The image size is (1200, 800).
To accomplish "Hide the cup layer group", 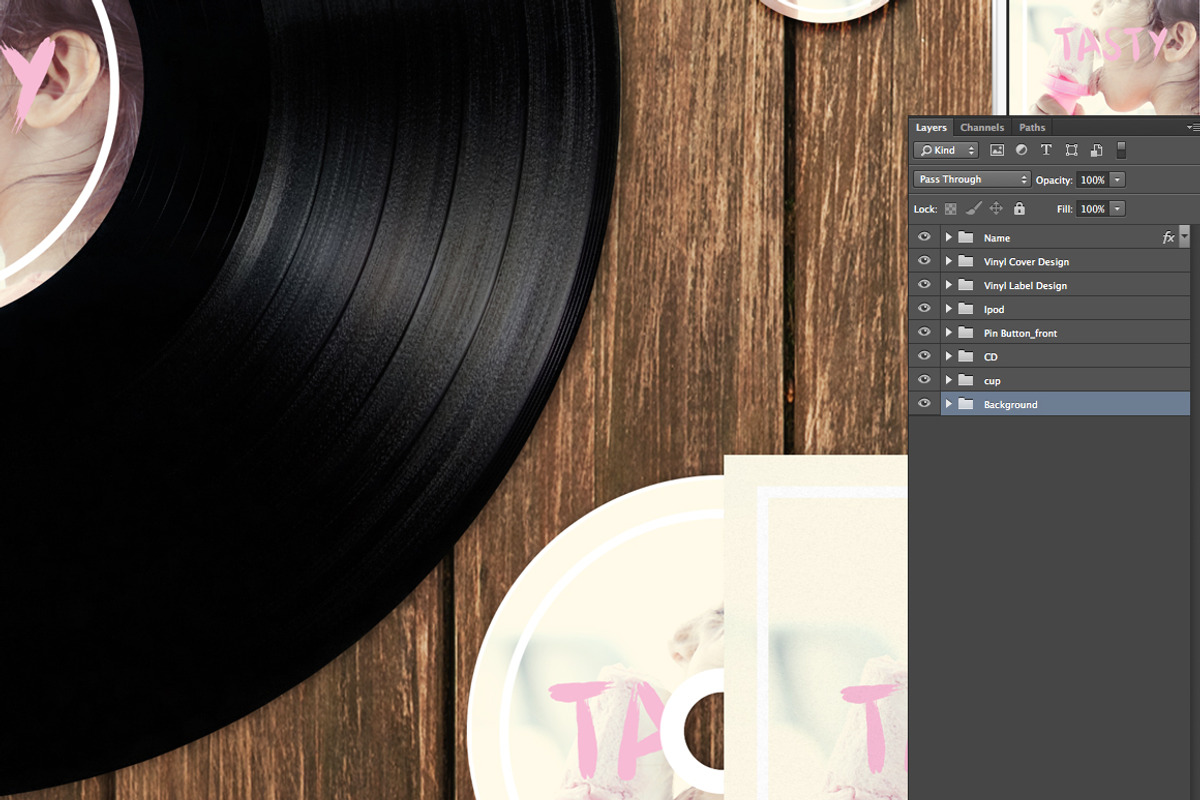I will tap(924, 380).
